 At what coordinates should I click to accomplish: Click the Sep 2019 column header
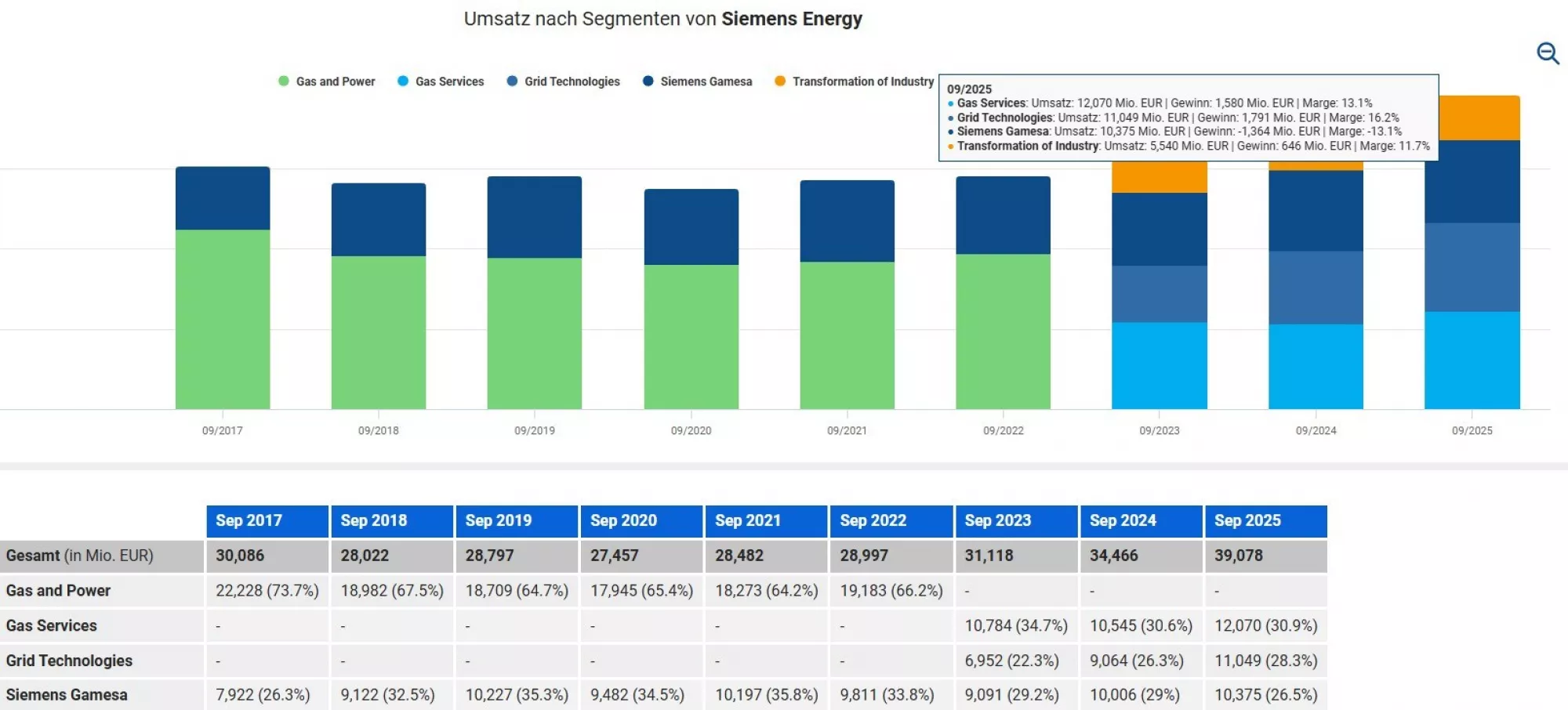click(x=517, y=521)
